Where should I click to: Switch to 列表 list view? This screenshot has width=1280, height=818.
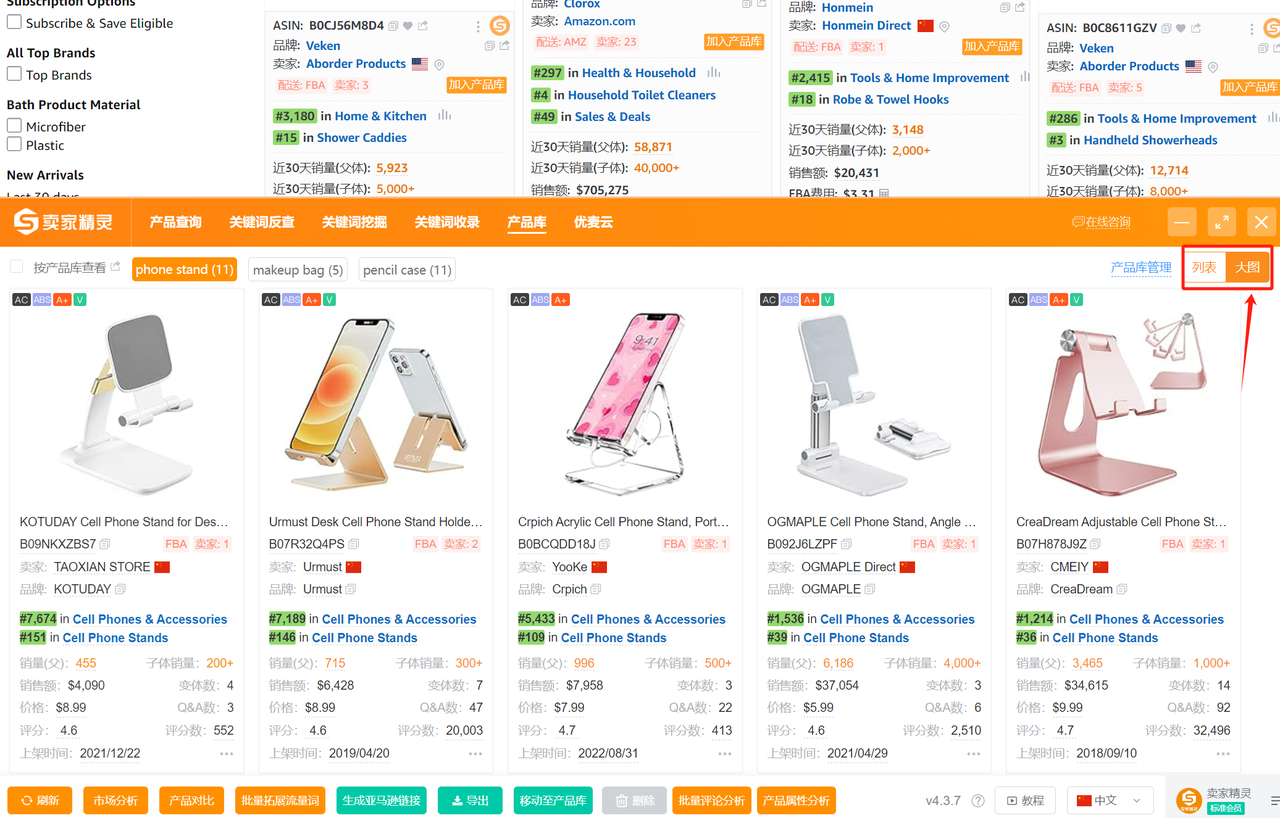tap(1205, 267)
